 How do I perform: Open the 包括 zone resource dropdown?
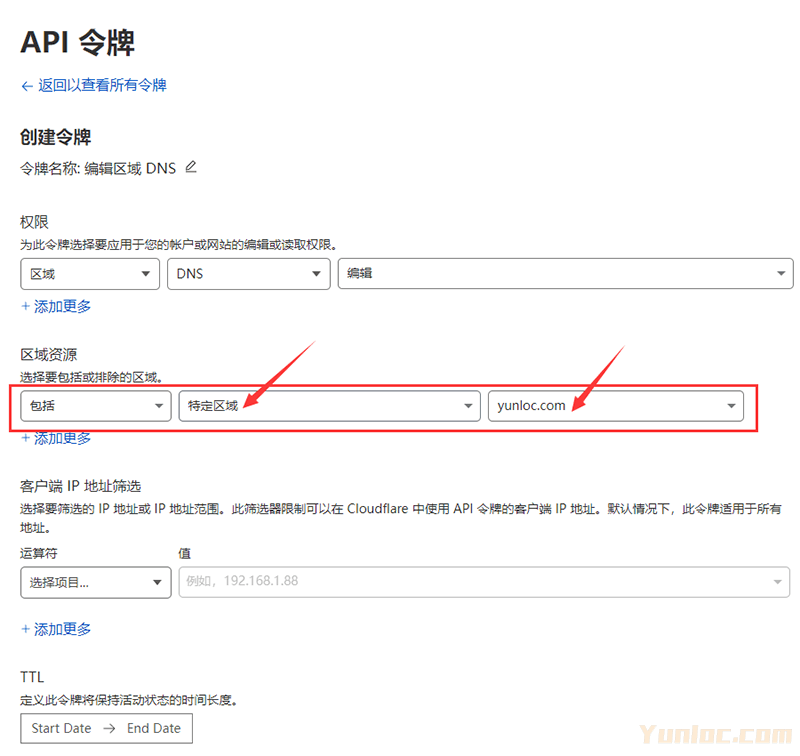pyautogui.click(x=95, y=405)
